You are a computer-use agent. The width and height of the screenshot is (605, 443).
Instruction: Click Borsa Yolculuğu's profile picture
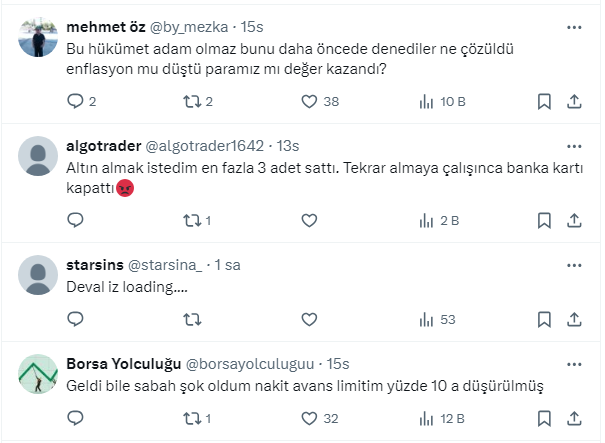tap(38, 375)
